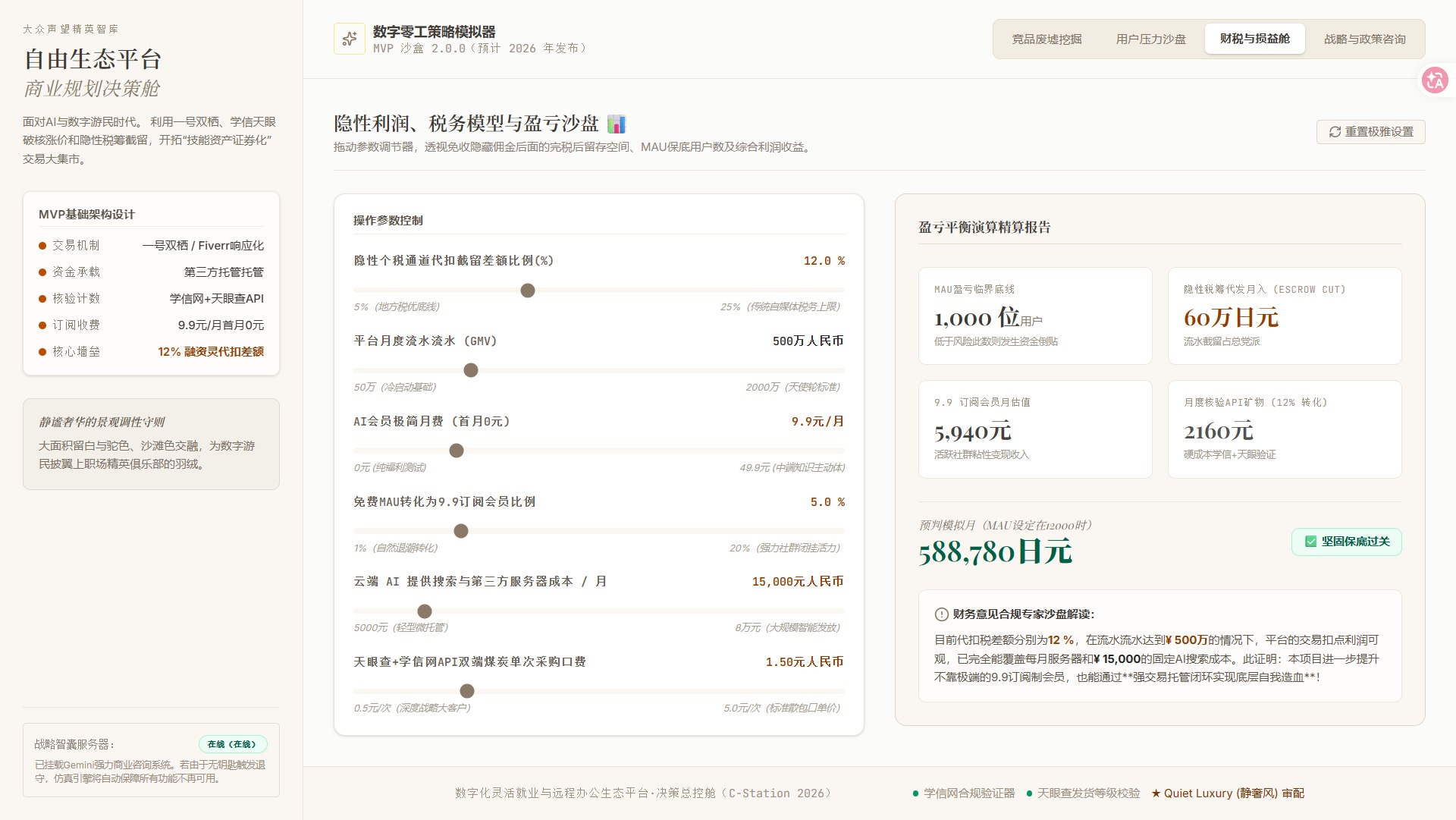Click the pink translate floating icon

1435,80
